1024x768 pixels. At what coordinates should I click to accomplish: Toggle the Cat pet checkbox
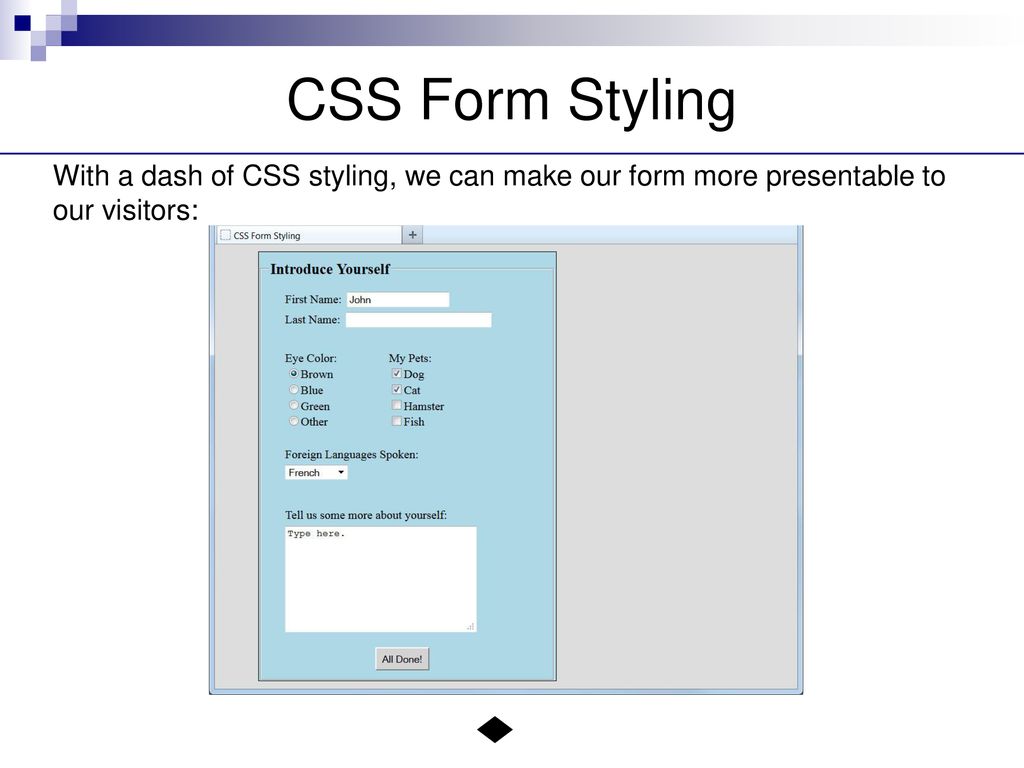coord(396,389)
